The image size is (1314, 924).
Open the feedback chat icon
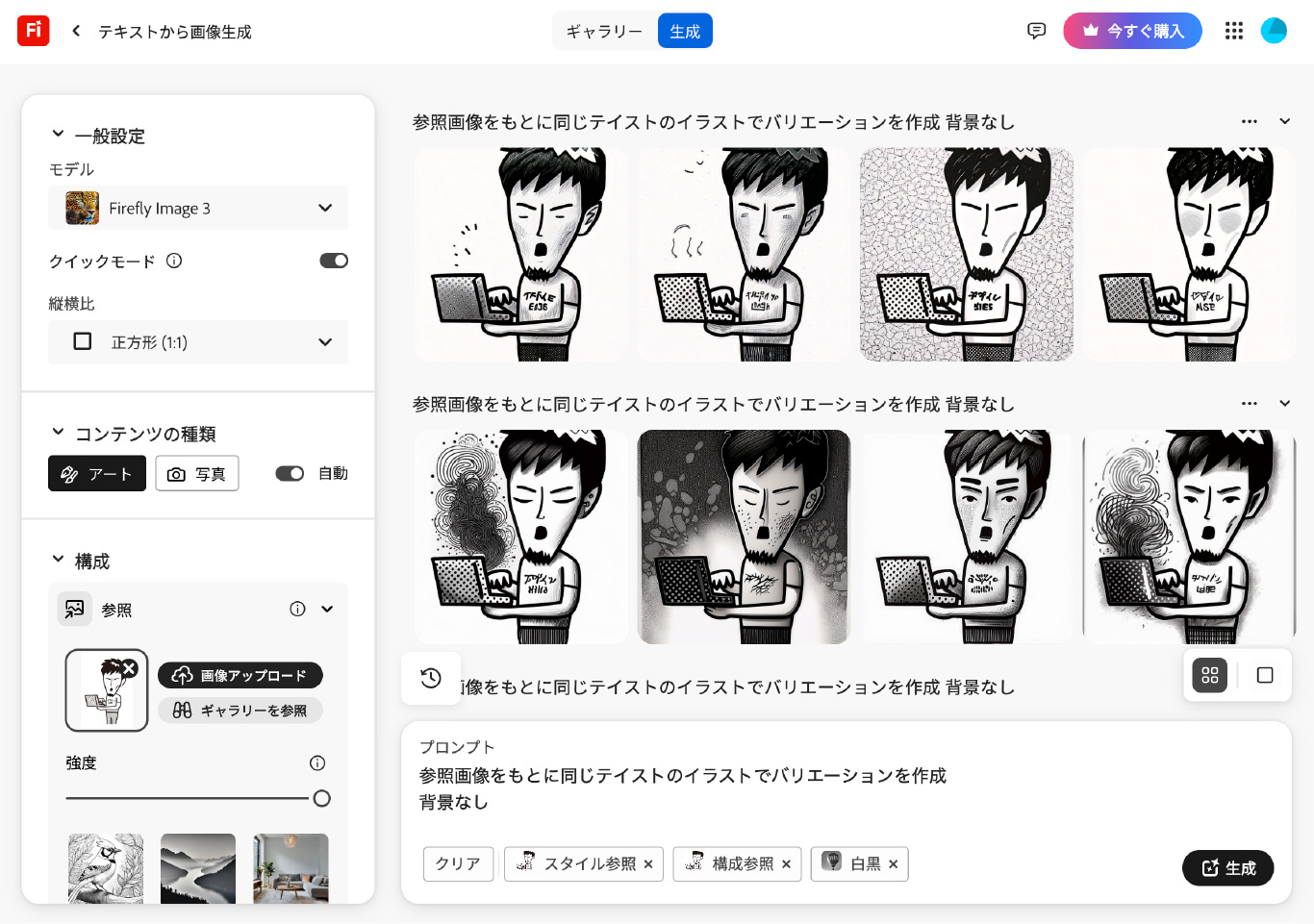[1036, 31]
